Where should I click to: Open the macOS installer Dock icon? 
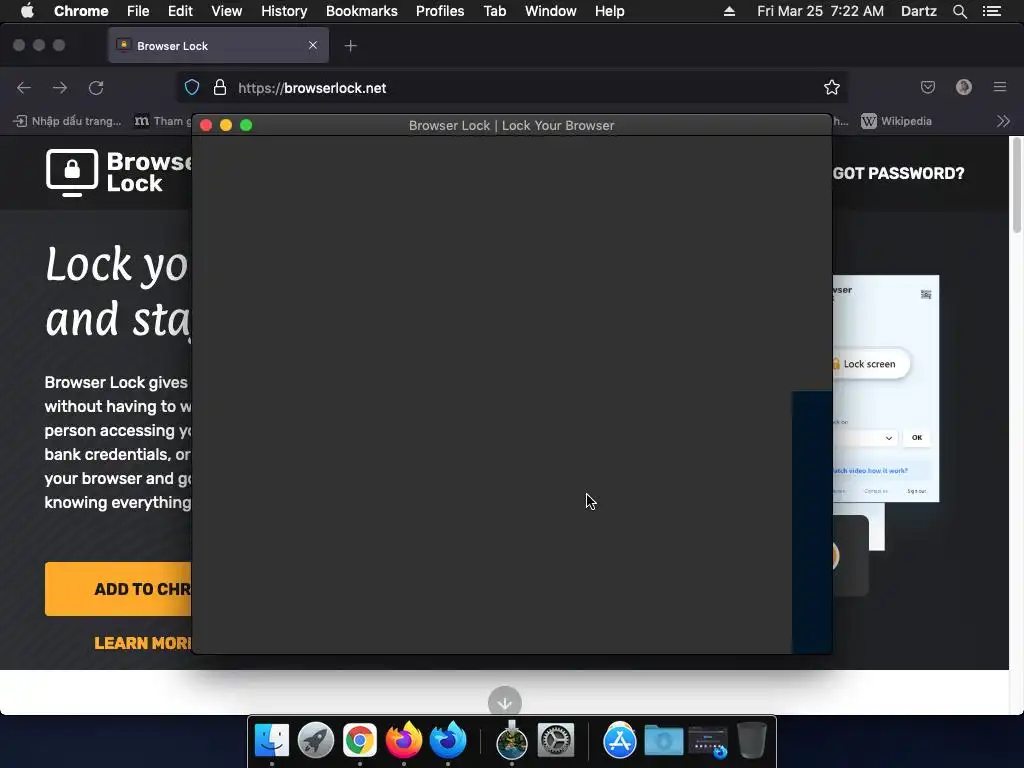[511, 740]
